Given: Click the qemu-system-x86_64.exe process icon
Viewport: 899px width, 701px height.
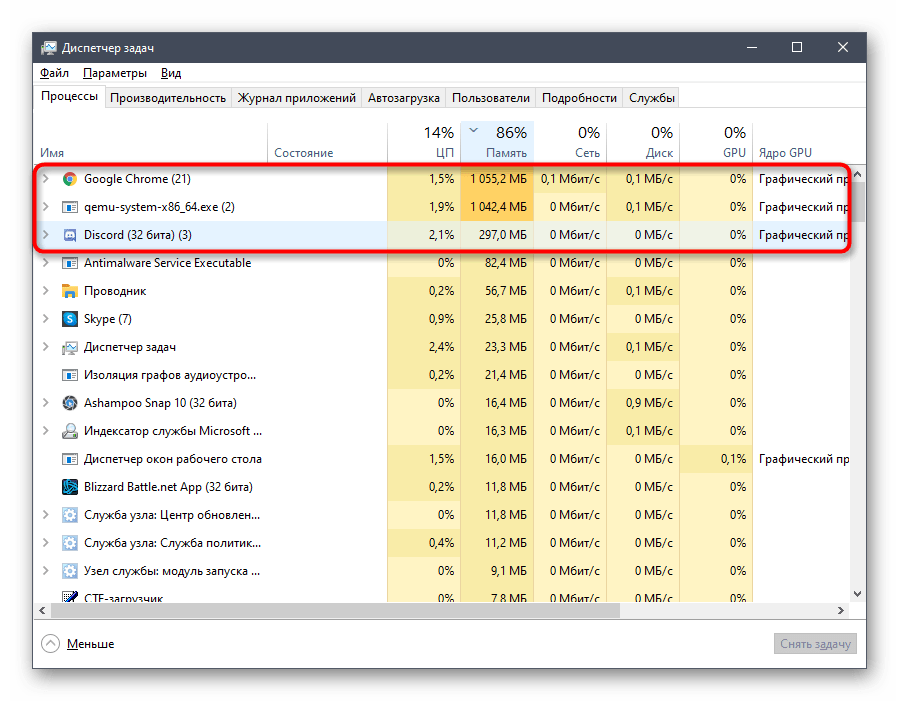Looking at the screenshot, I should point(70,207).
